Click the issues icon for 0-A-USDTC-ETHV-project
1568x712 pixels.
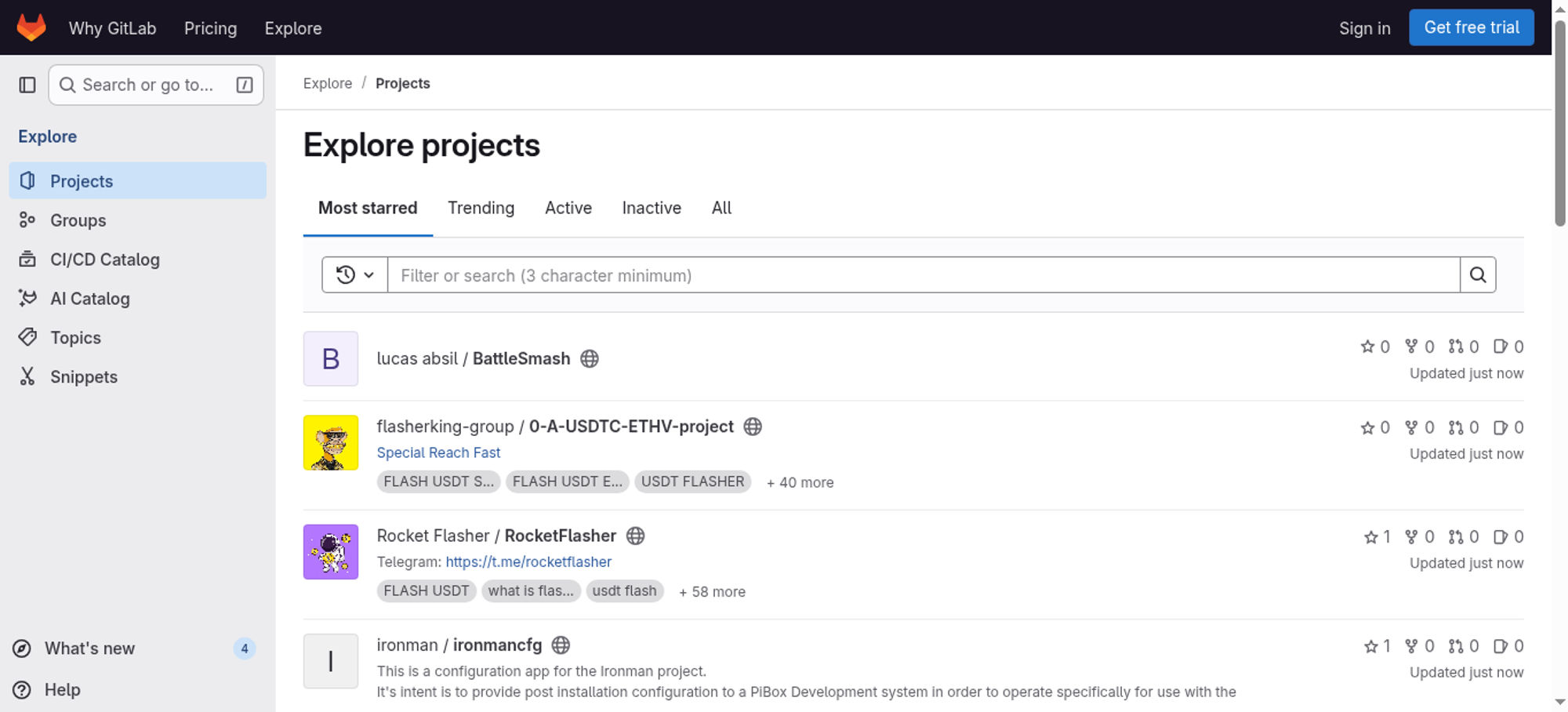coord(1500,428)
